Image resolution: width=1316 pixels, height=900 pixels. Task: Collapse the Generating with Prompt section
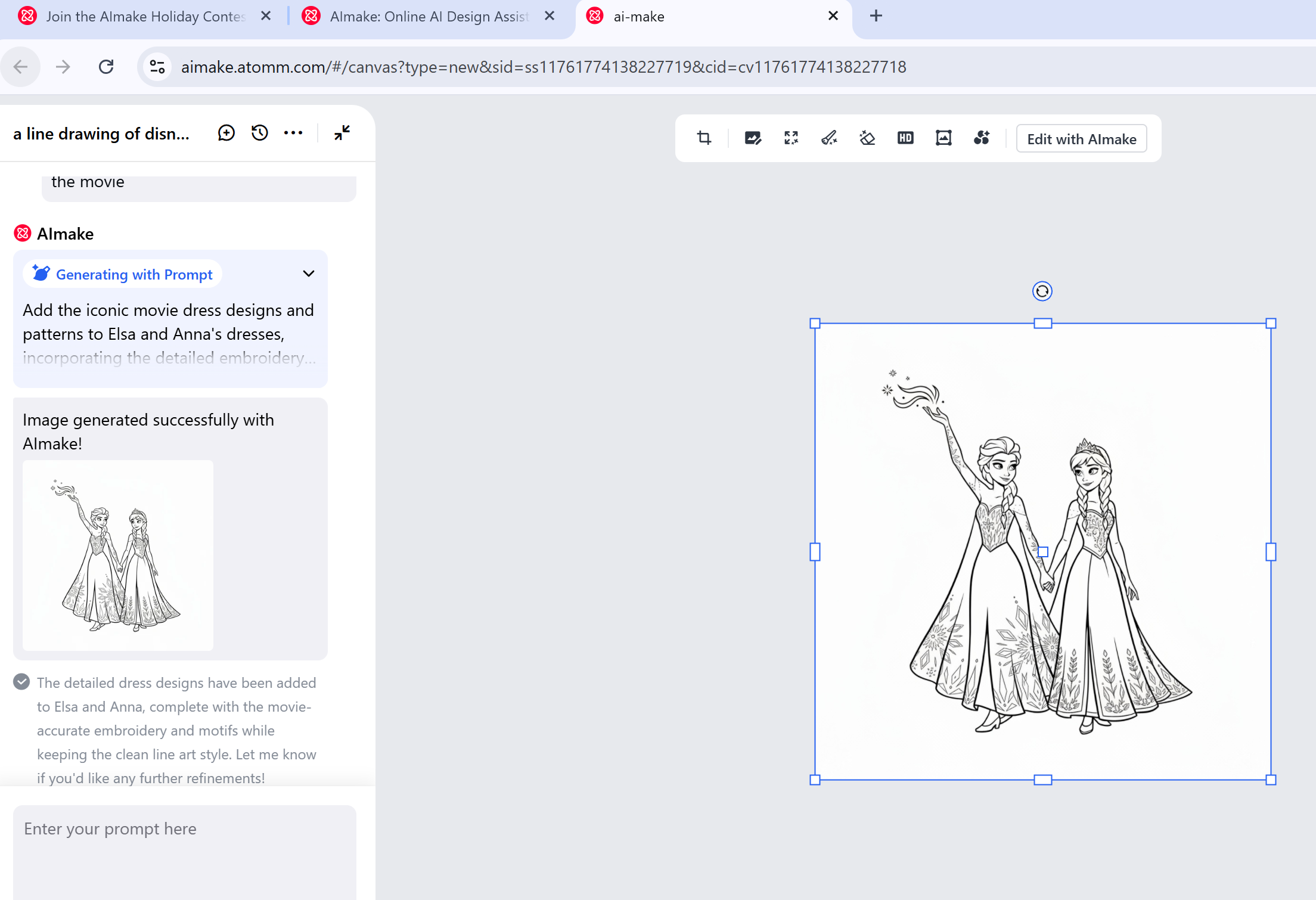(x=308, y=274)
